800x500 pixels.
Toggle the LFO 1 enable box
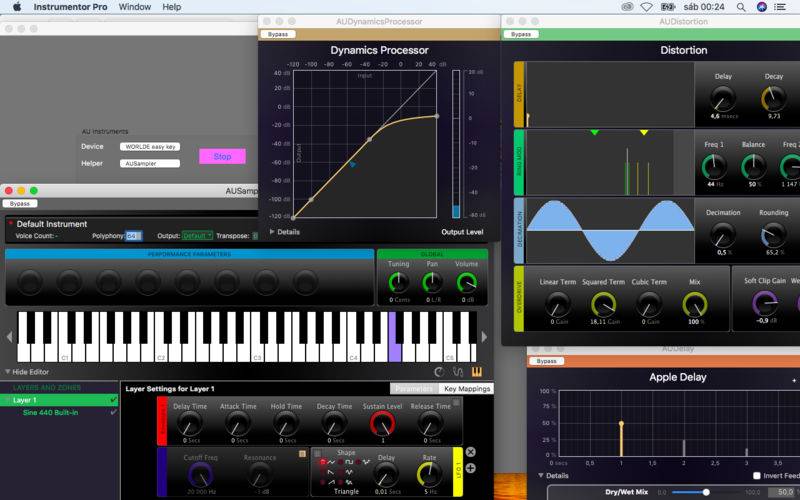pos(317,454)
